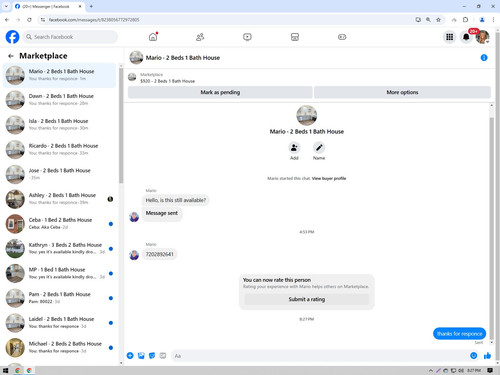Screen dimensions: 500x375
Task: Open View buyer profile link
Action: click(x=329, y=178)
